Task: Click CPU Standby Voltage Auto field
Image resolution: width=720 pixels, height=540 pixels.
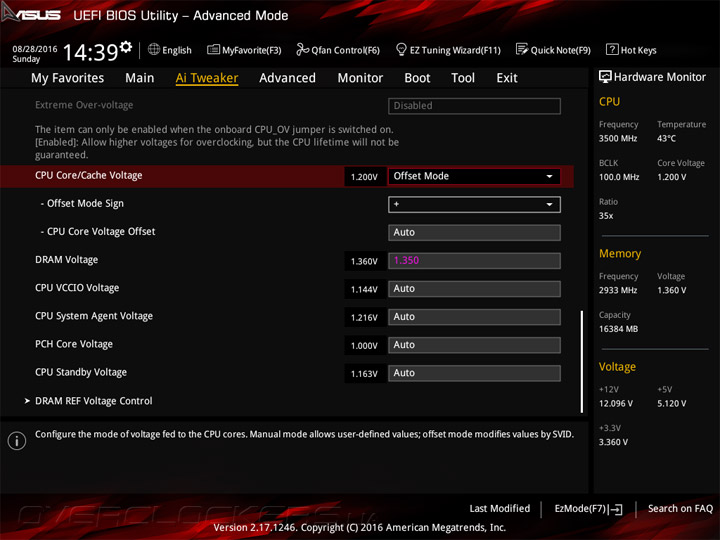Action: [x=474, y=373]
